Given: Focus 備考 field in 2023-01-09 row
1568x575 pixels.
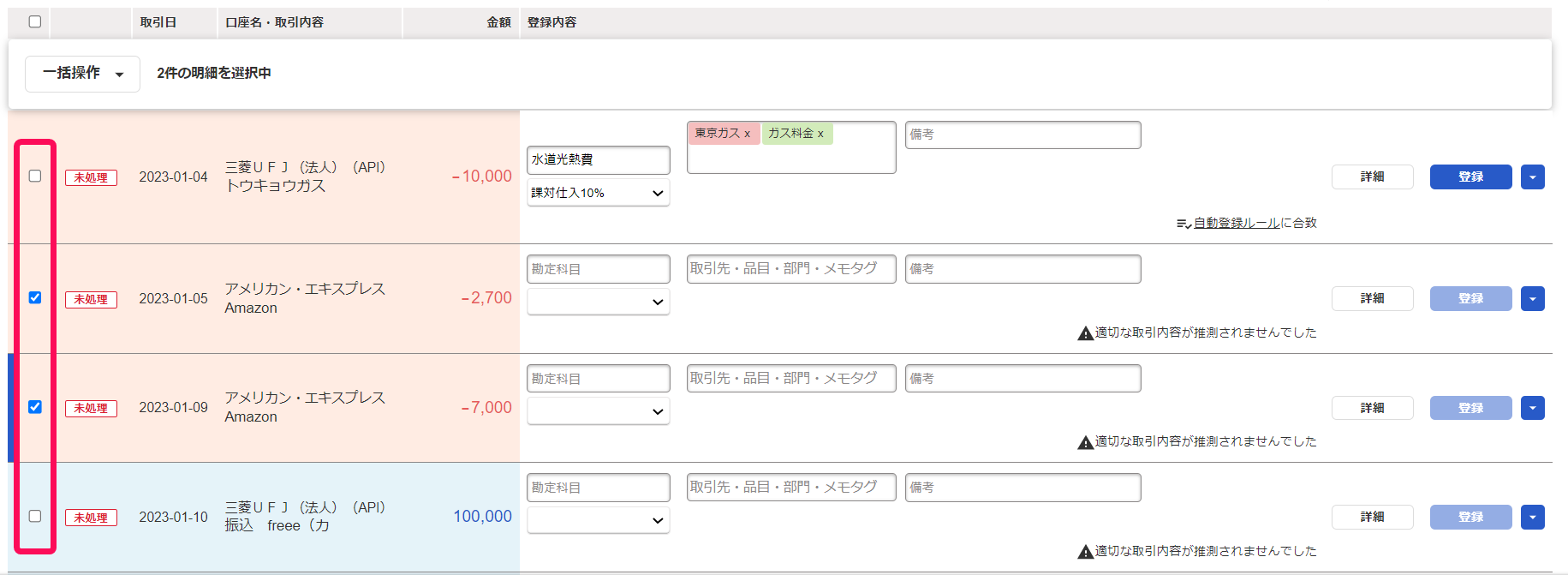Looking at the screenshot, I should (x=1022, y=379).
